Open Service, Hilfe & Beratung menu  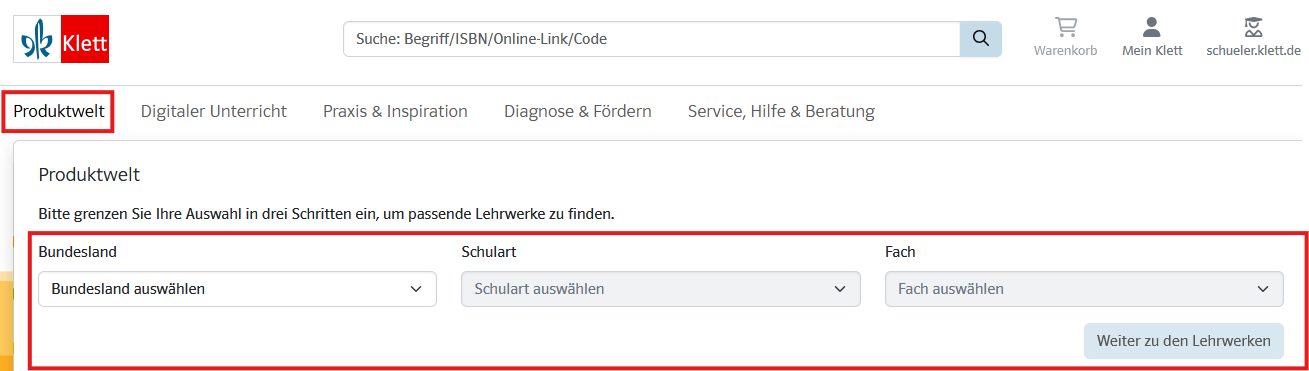point(781,111)
